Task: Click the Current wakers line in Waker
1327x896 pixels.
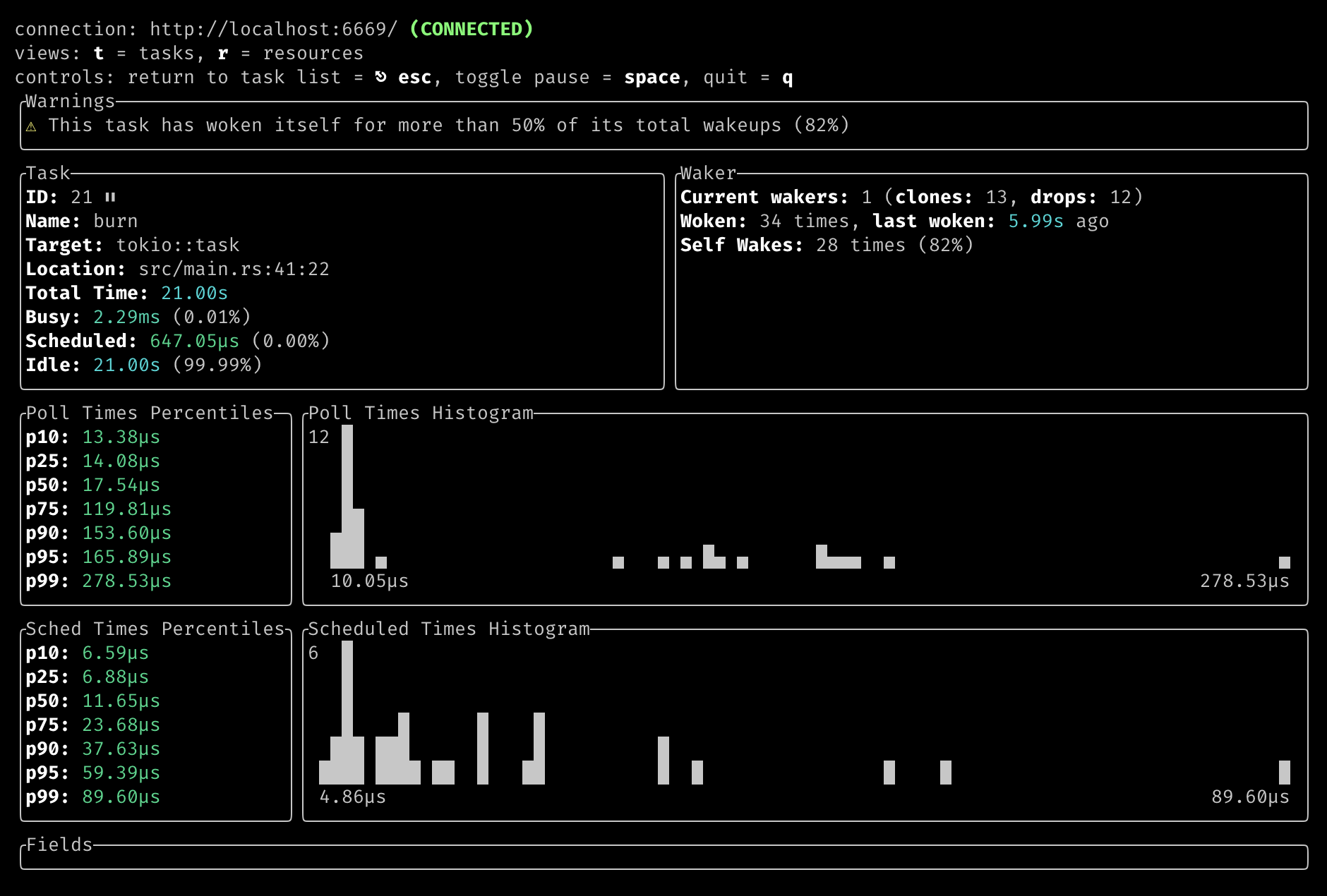Action: coord(911,198)
